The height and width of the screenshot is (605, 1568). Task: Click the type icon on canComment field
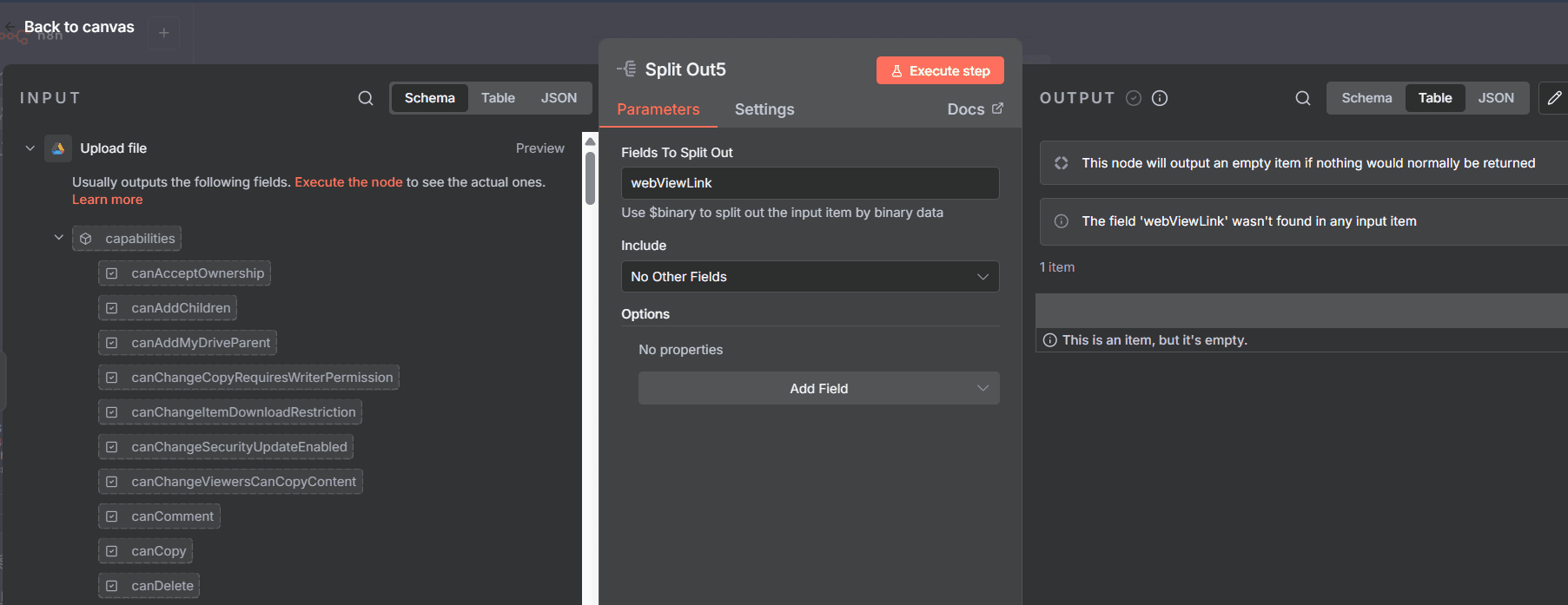(x=112, y=516)
